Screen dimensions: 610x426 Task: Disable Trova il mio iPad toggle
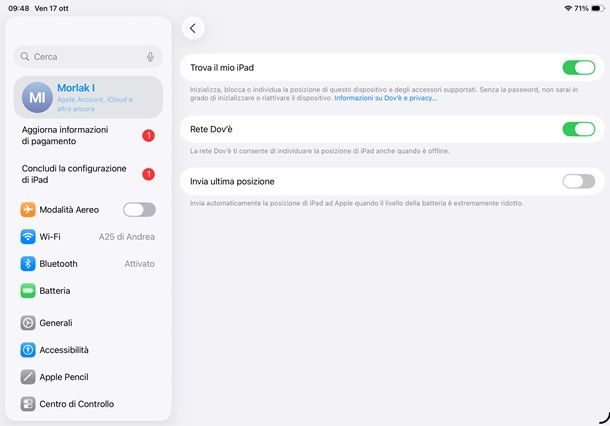pos(578,68)
